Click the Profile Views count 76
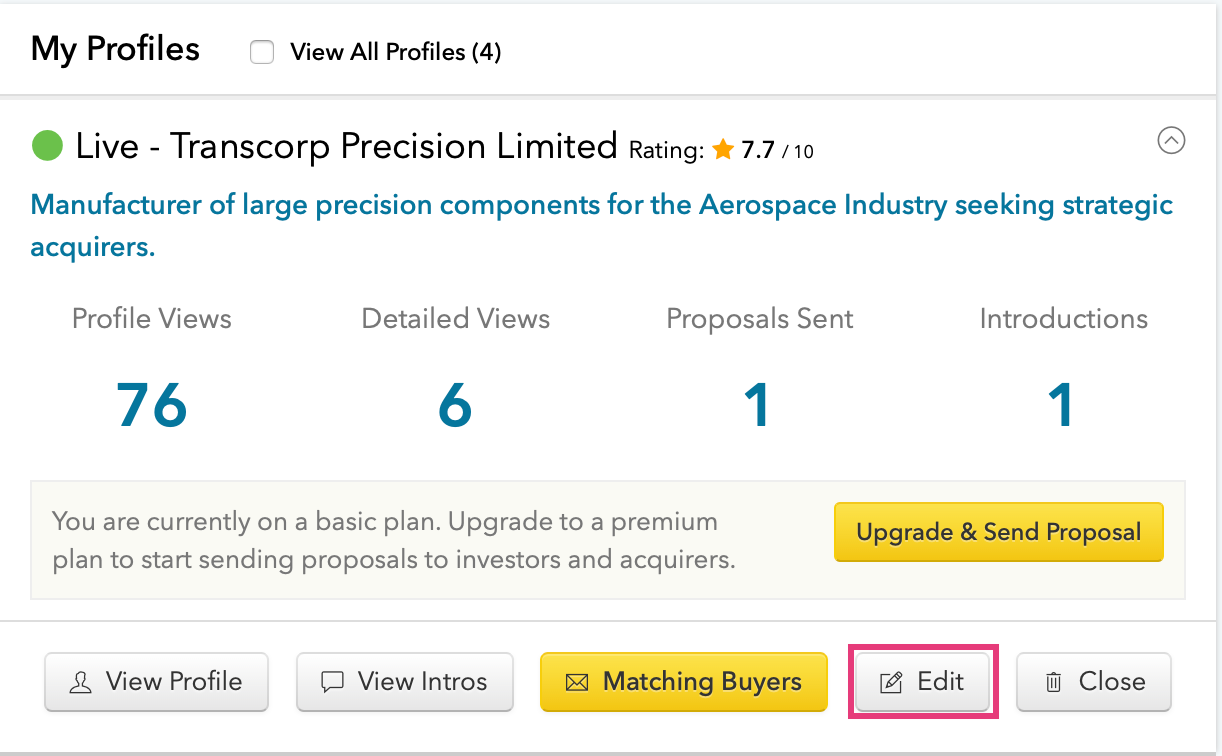1222x756 pixels. point(152,405)
